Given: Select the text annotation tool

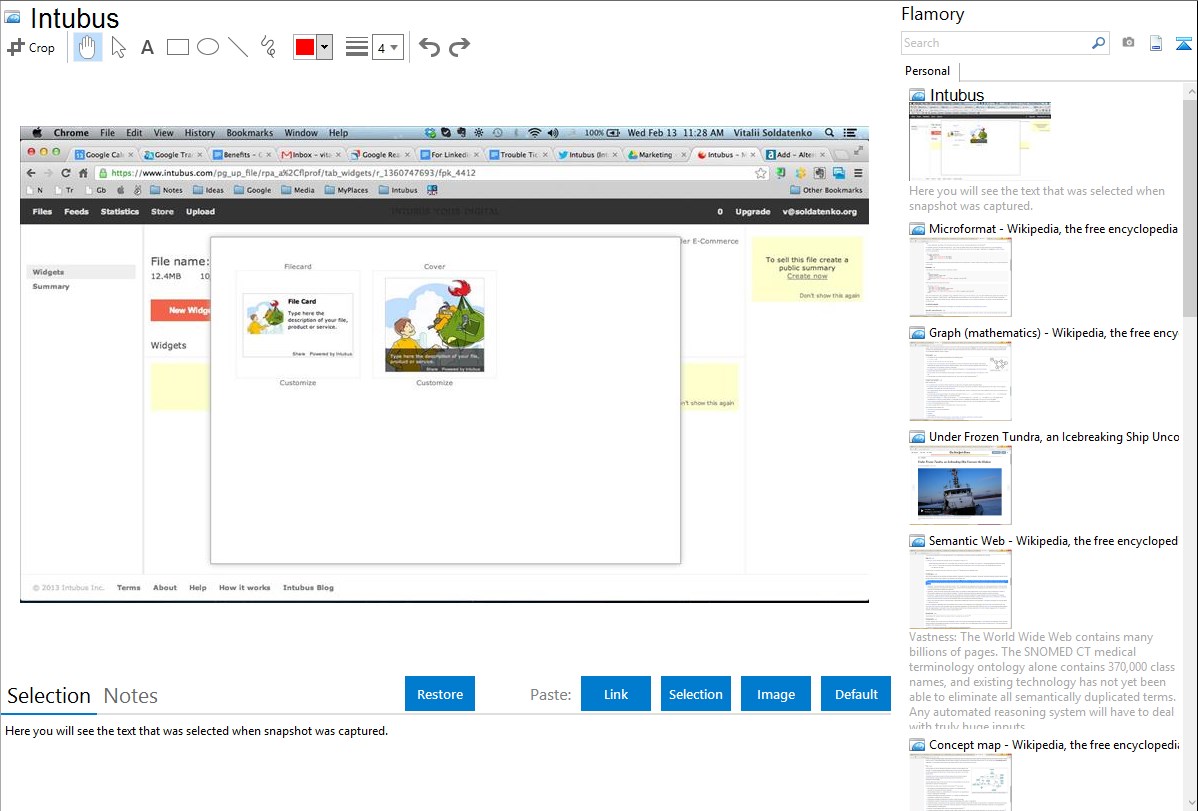Looking at the screenshot, I should pyautogui.click(x=147, y=47).
